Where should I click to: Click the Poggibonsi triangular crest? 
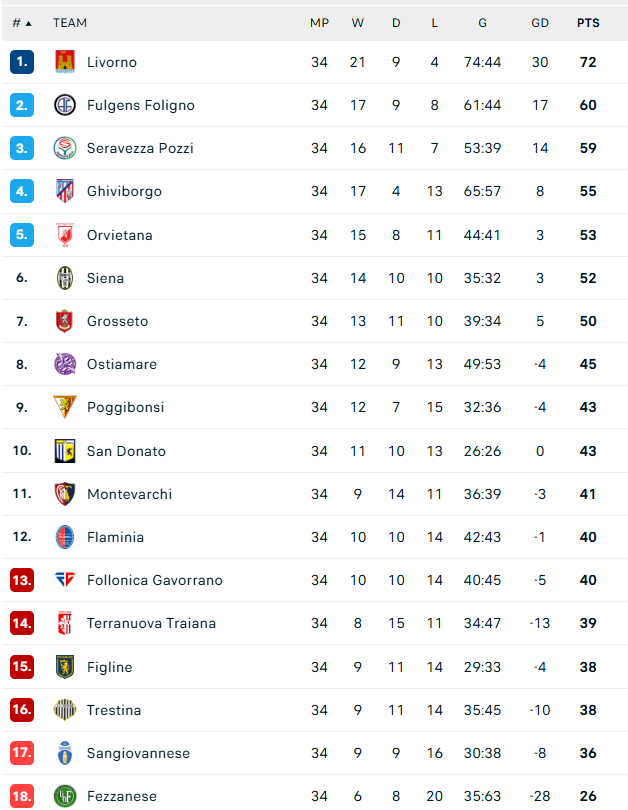(x=65, y=407)
